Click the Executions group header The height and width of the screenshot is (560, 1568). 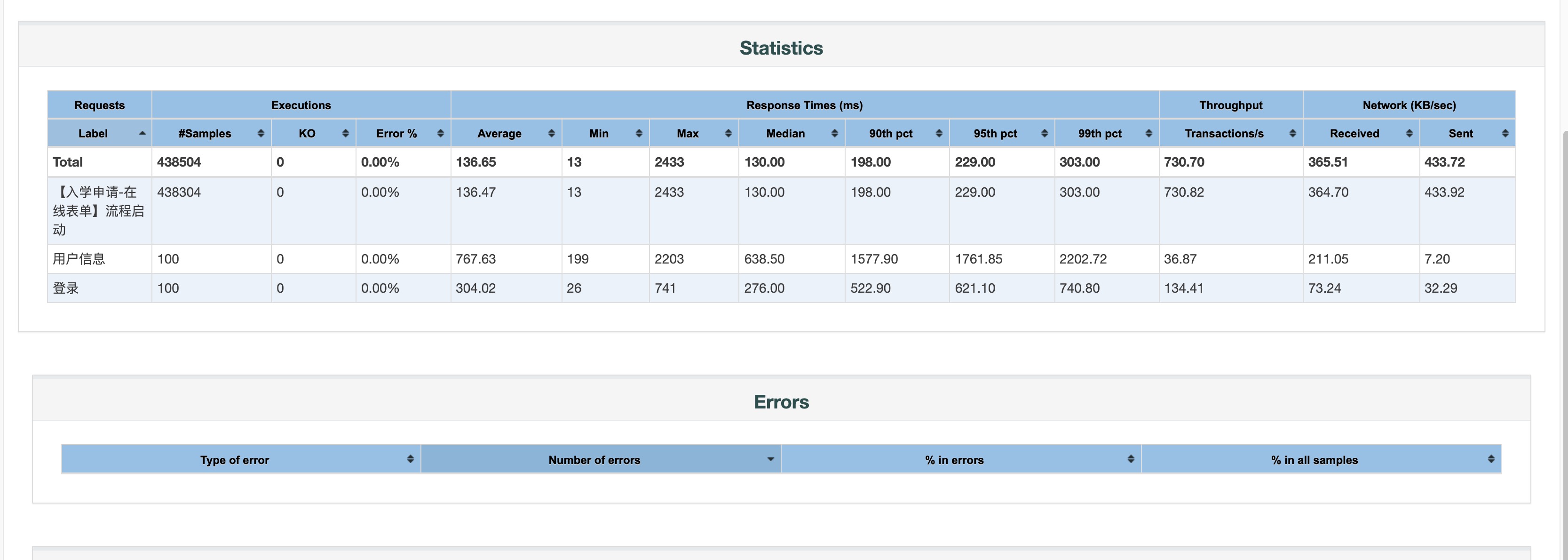pyautogui.click(x=301, y=105)
